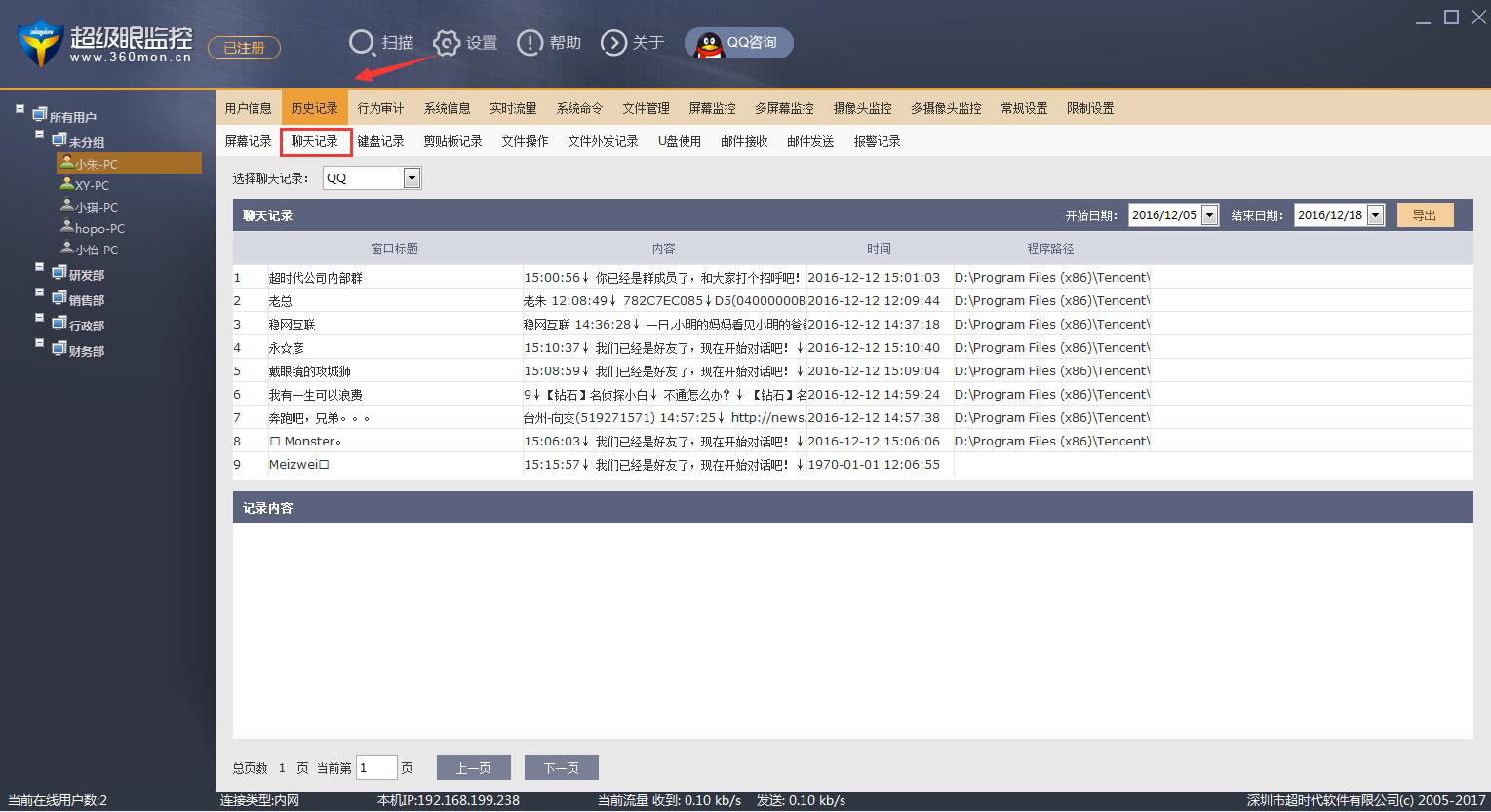This screenshot has width=1491, height=812.
Task: Click the 程序路径 column header
Action: pos(1050,249)
